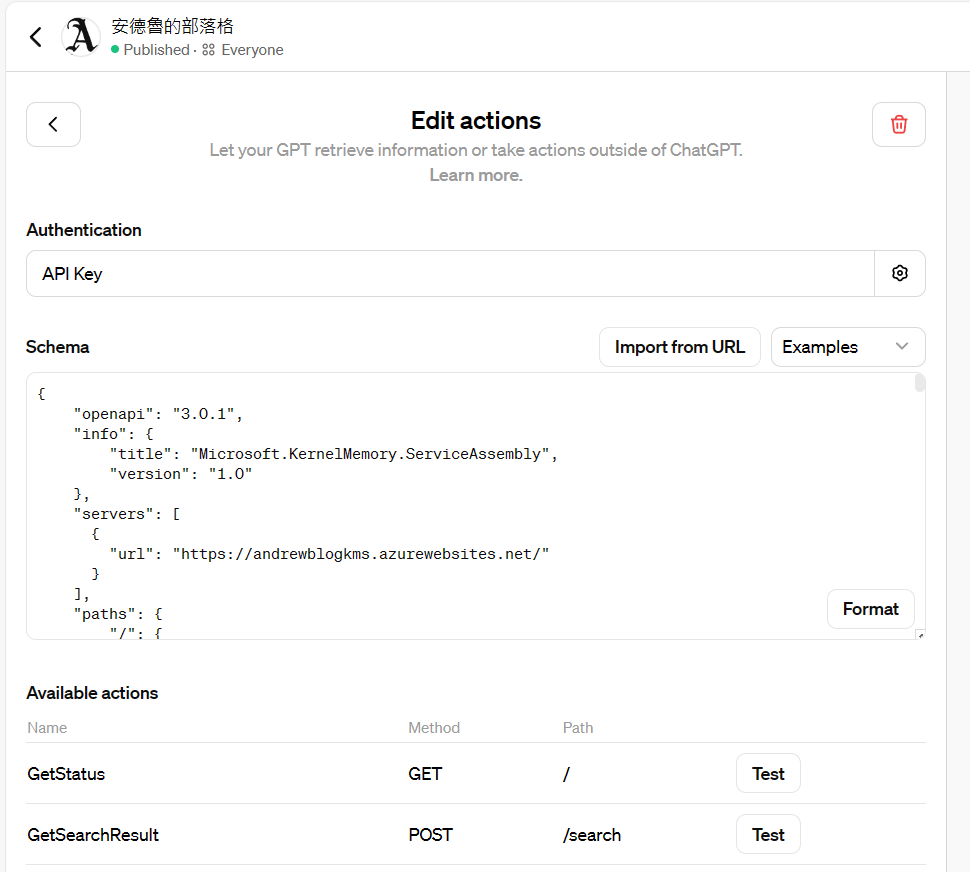970x872 pixels.
Task: Select the GetSearchResult action name
Action: (93, 835)
